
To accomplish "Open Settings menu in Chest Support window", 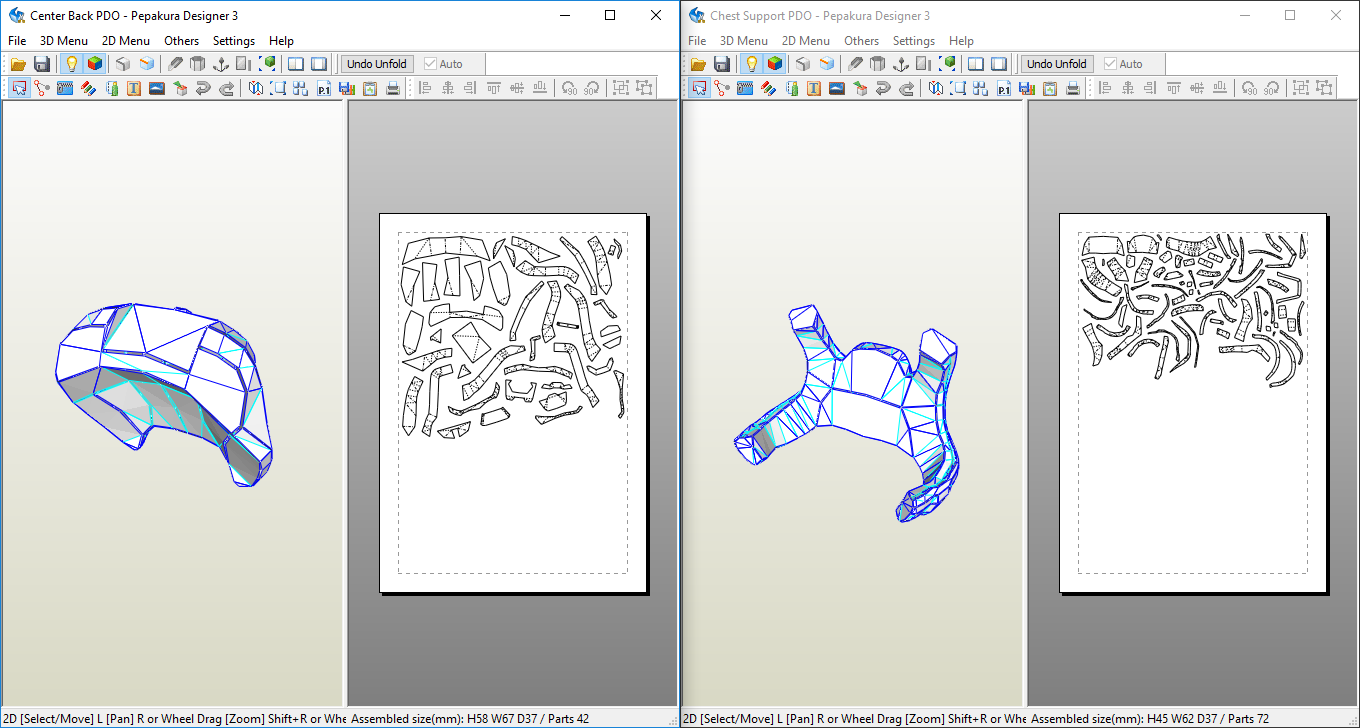I will (913, 41).
